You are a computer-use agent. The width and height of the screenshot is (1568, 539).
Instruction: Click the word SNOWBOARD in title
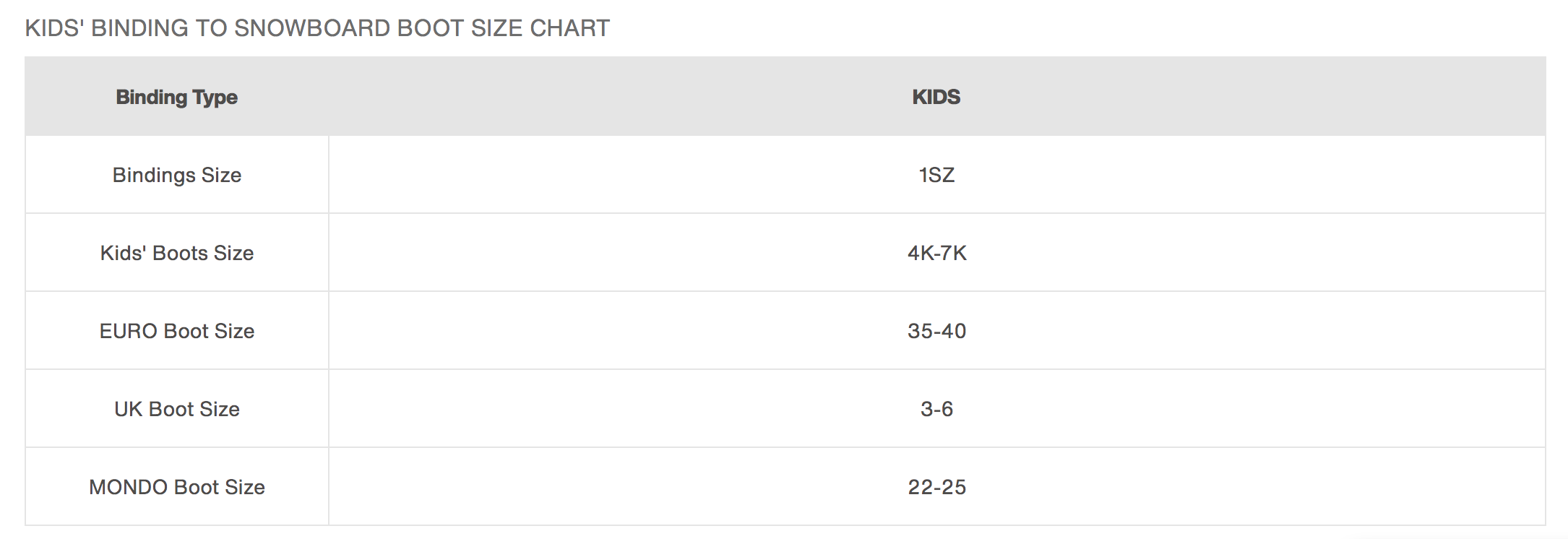312,28
